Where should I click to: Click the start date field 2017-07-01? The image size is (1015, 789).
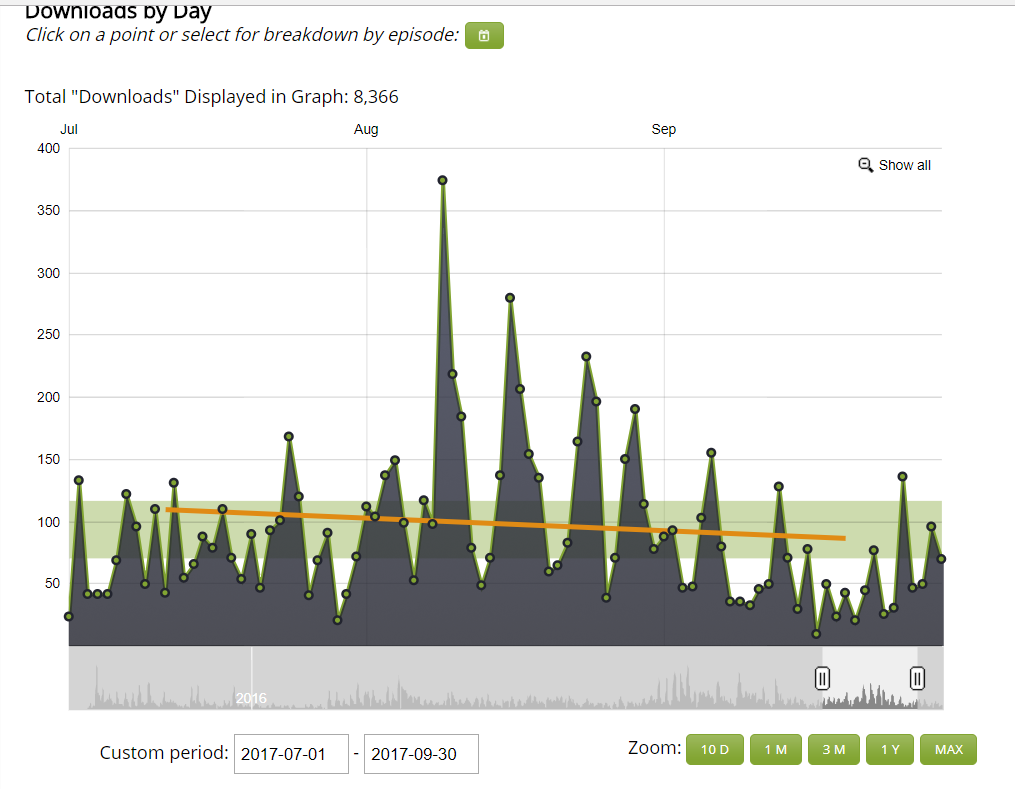[x=291, y=754]
